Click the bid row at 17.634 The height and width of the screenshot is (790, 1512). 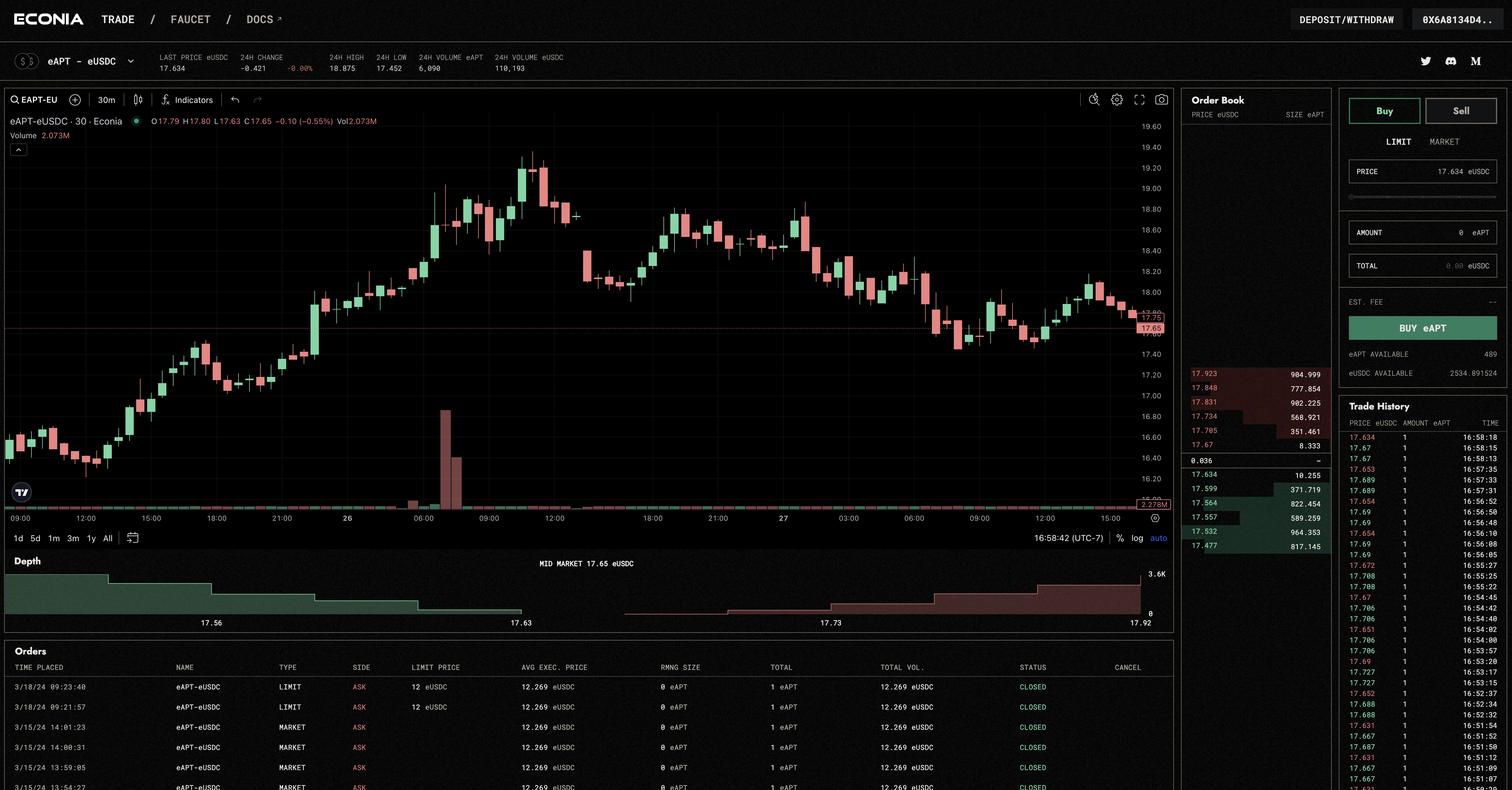[x=1256, y=475]
